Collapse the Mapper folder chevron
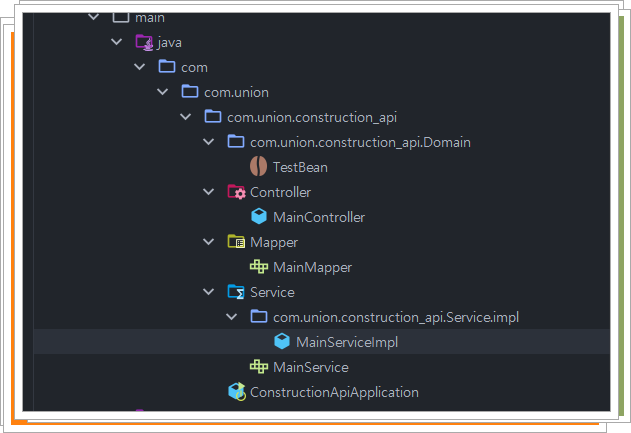Screen dimensions: 631x433 [208, 242]
